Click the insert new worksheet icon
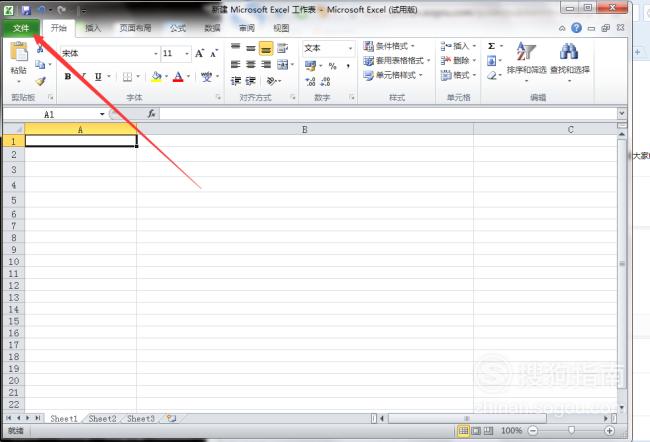Screen dimensions: 650x442 (171, 418)
